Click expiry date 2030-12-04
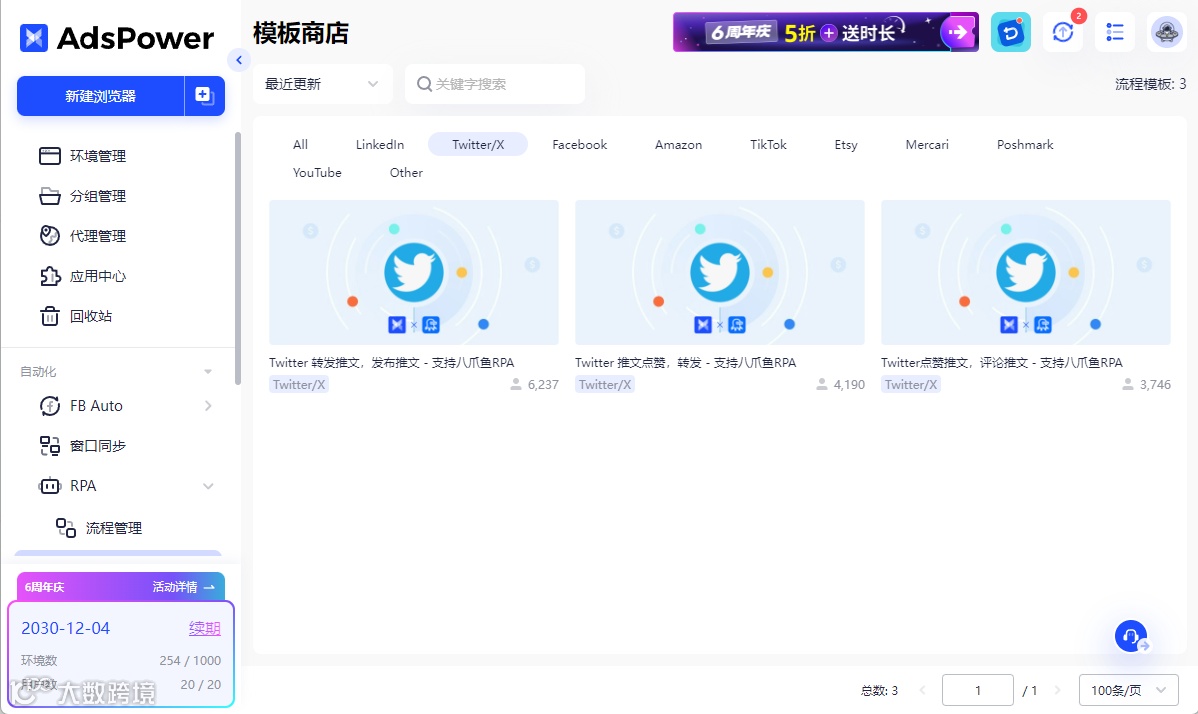Screen dimensions: 1198x714 point(66,628)
